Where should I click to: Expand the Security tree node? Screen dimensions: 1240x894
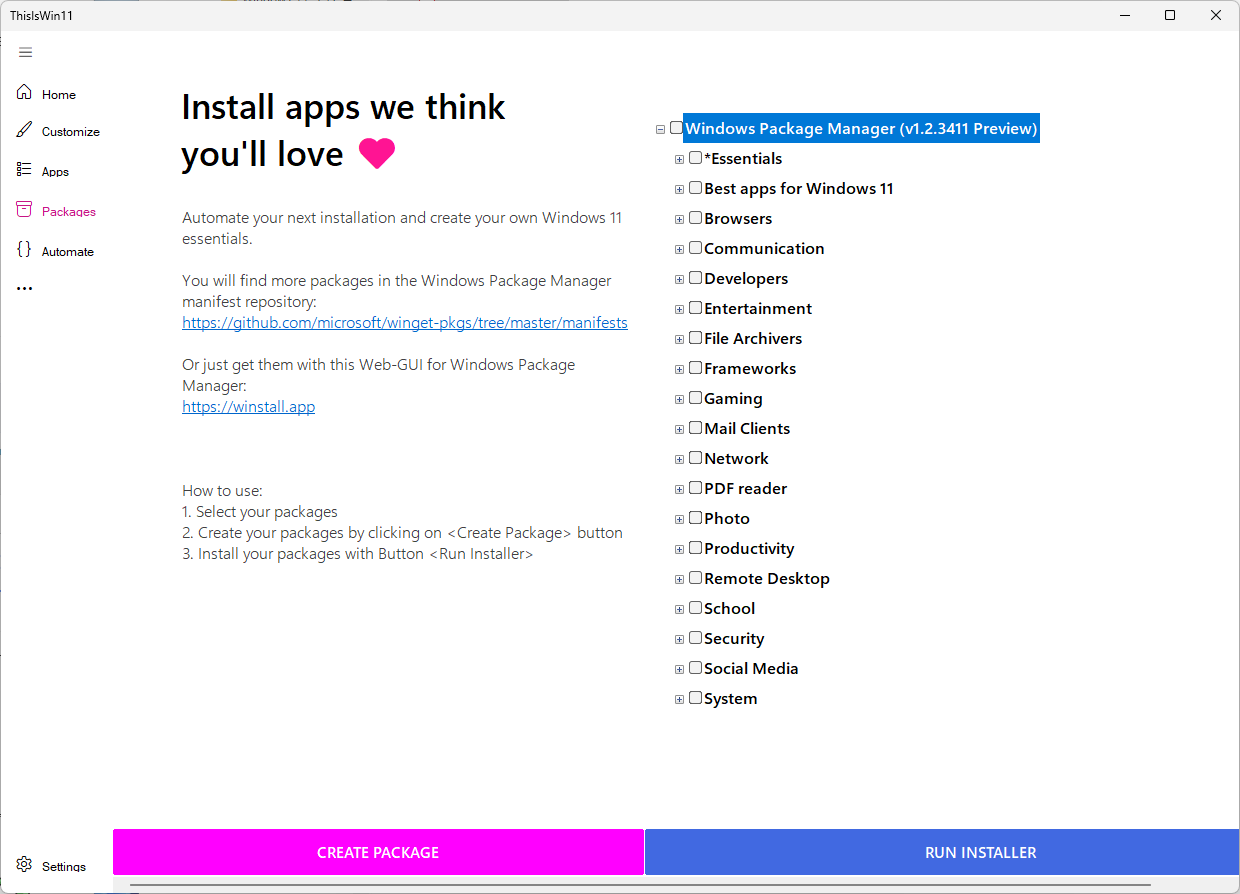(x=680, y=639)
